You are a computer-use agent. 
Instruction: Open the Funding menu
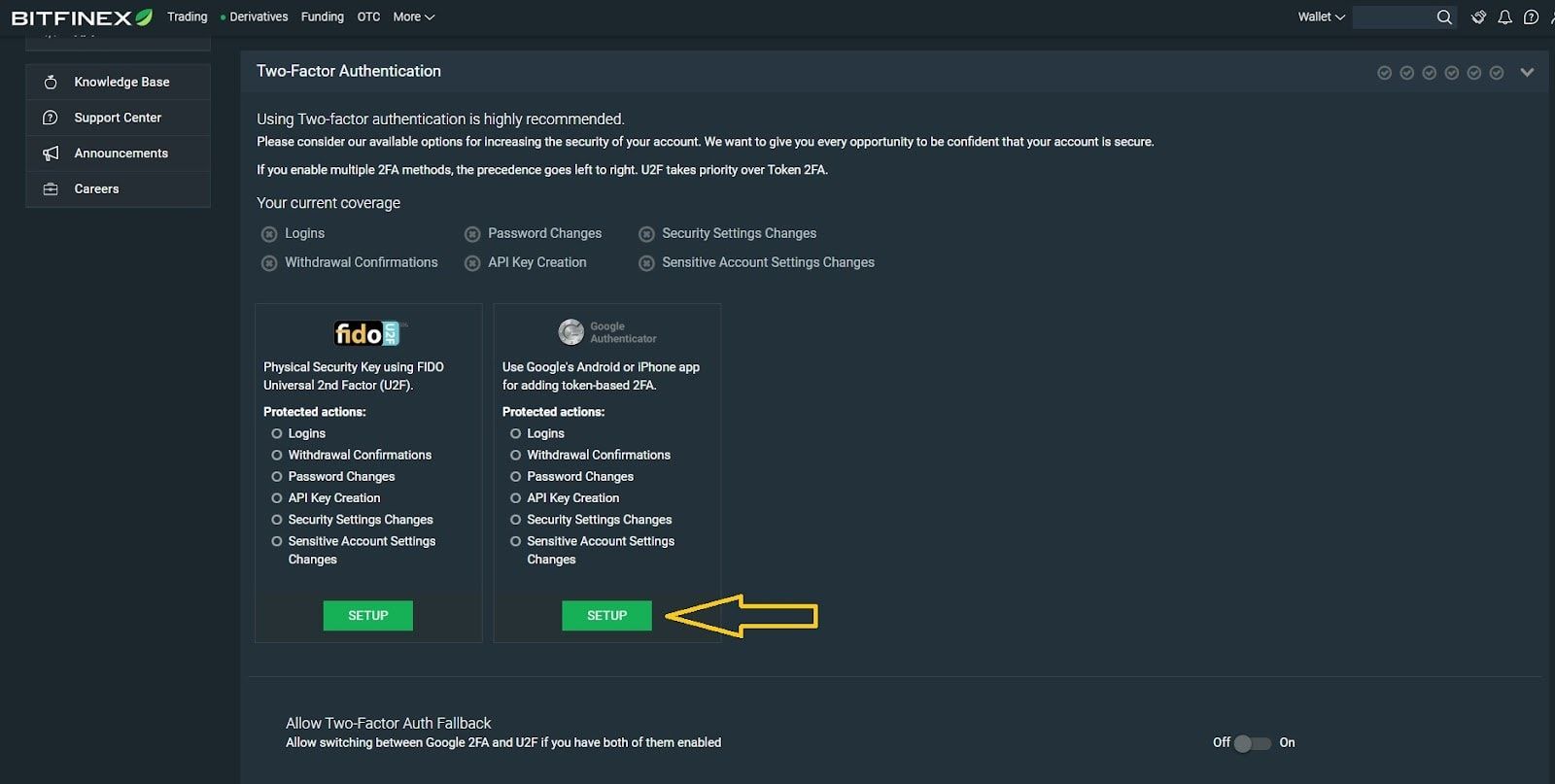(323, 17)
